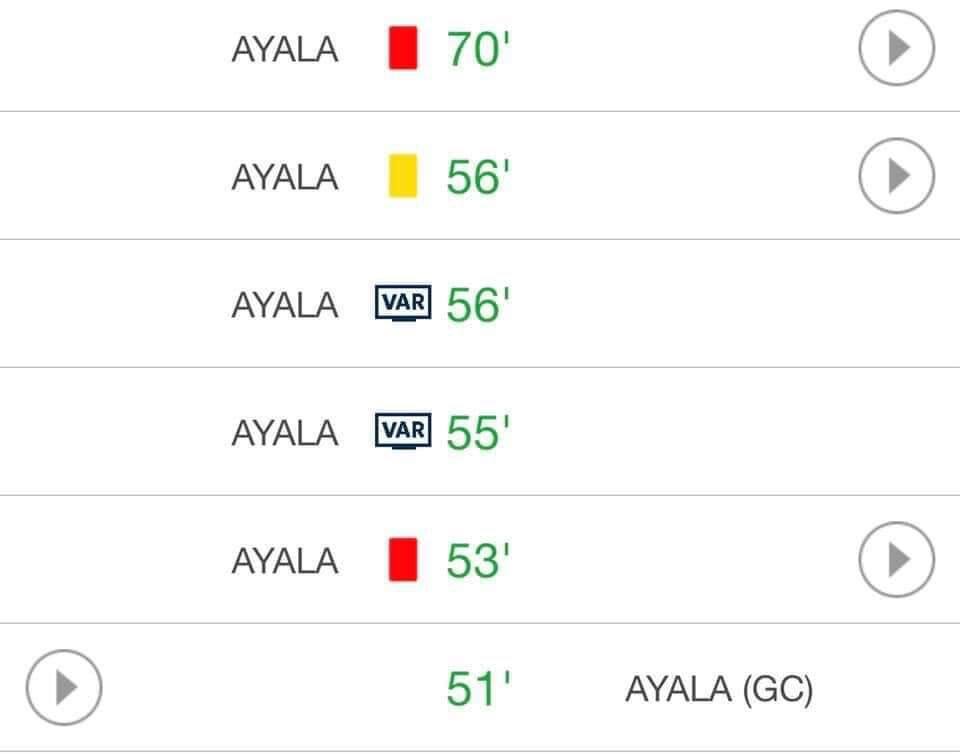960x754 pixels.
Task: Click the VAR icon at 55'
Action: (x=403, y=432)
